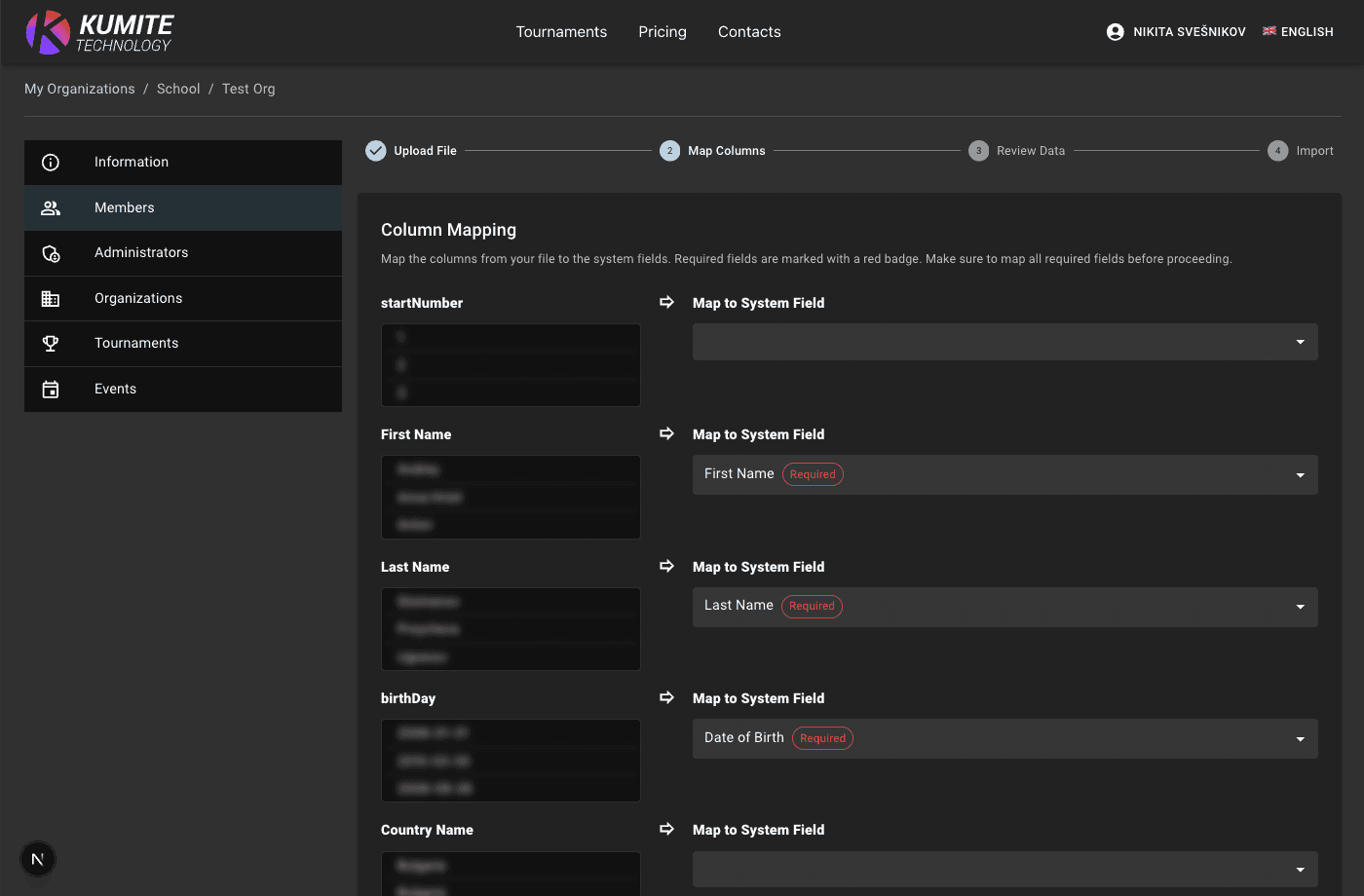Click the user account avatar icon
Viewport: 1364px width, 896px height.
[x=1115, y=32]
